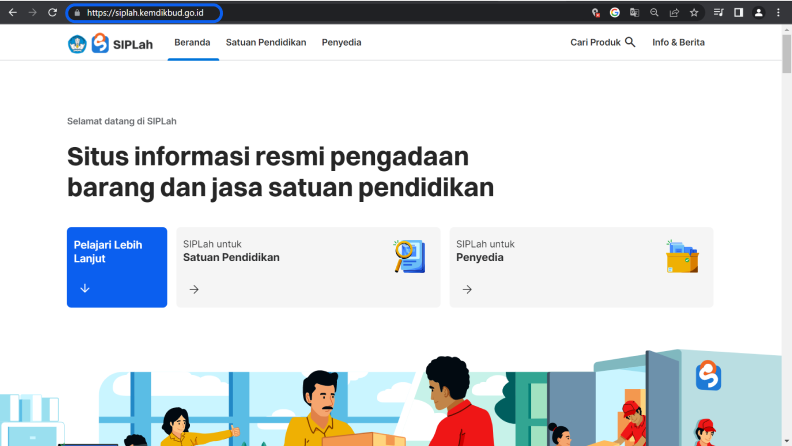Click the hero illustration image
Viewport: 792px width, 446px height.
(x=391, y=398)
